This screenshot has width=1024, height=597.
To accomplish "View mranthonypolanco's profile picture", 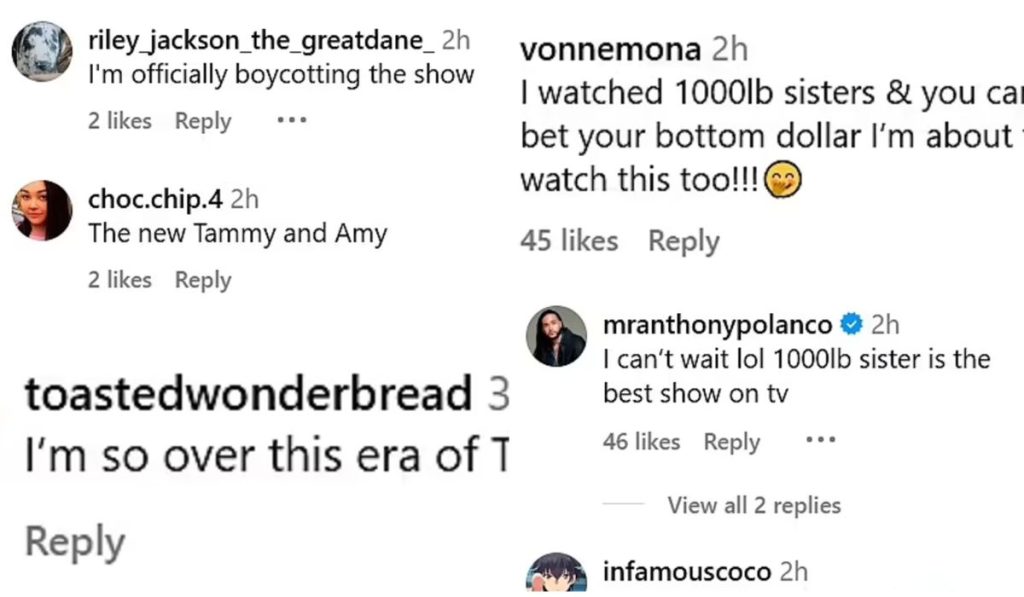I will (556, 336).
